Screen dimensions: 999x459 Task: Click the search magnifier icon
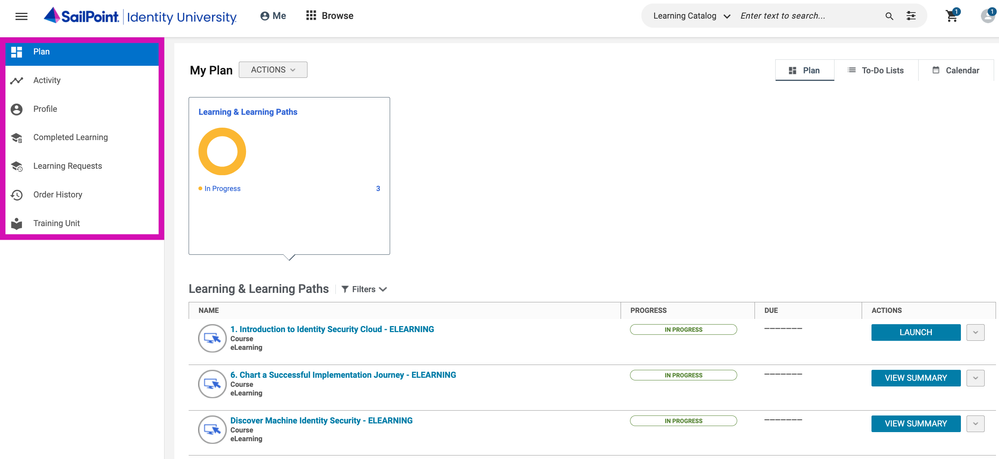(889, 16)
